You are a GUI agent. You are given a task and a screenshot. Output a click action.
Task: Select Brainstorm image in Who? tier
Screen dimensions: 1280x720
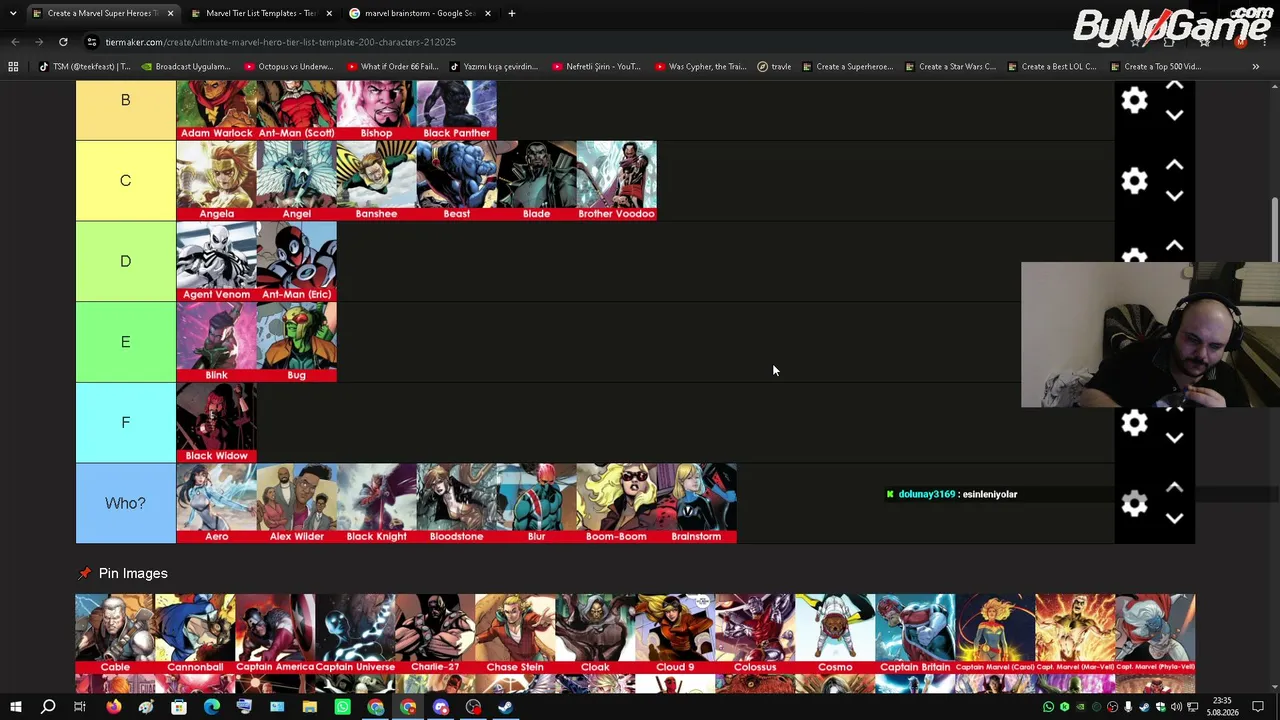(696, 503)
